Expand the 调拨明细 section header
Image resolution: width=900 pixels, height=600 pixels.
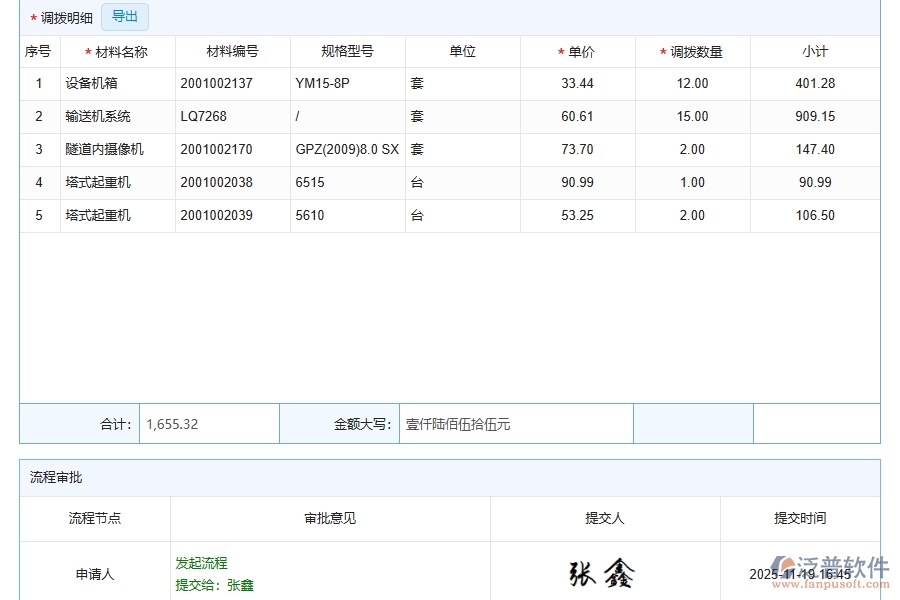coord(65,17)
